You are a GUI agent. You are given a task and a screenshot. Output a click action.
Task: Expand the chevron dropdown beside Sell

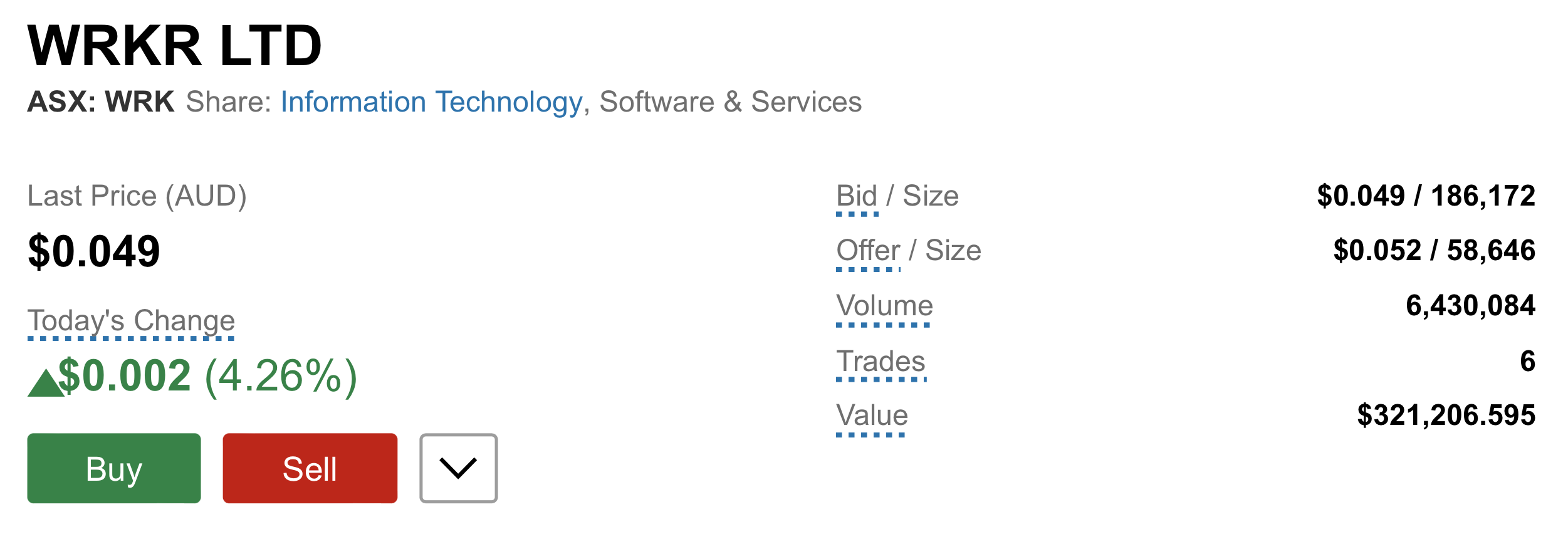point(459,468)
